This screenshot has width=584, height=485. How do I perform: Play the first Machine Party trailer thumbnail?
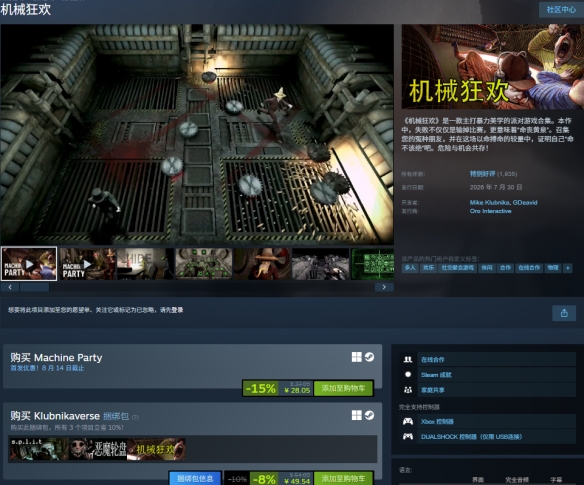pos(29,264)
